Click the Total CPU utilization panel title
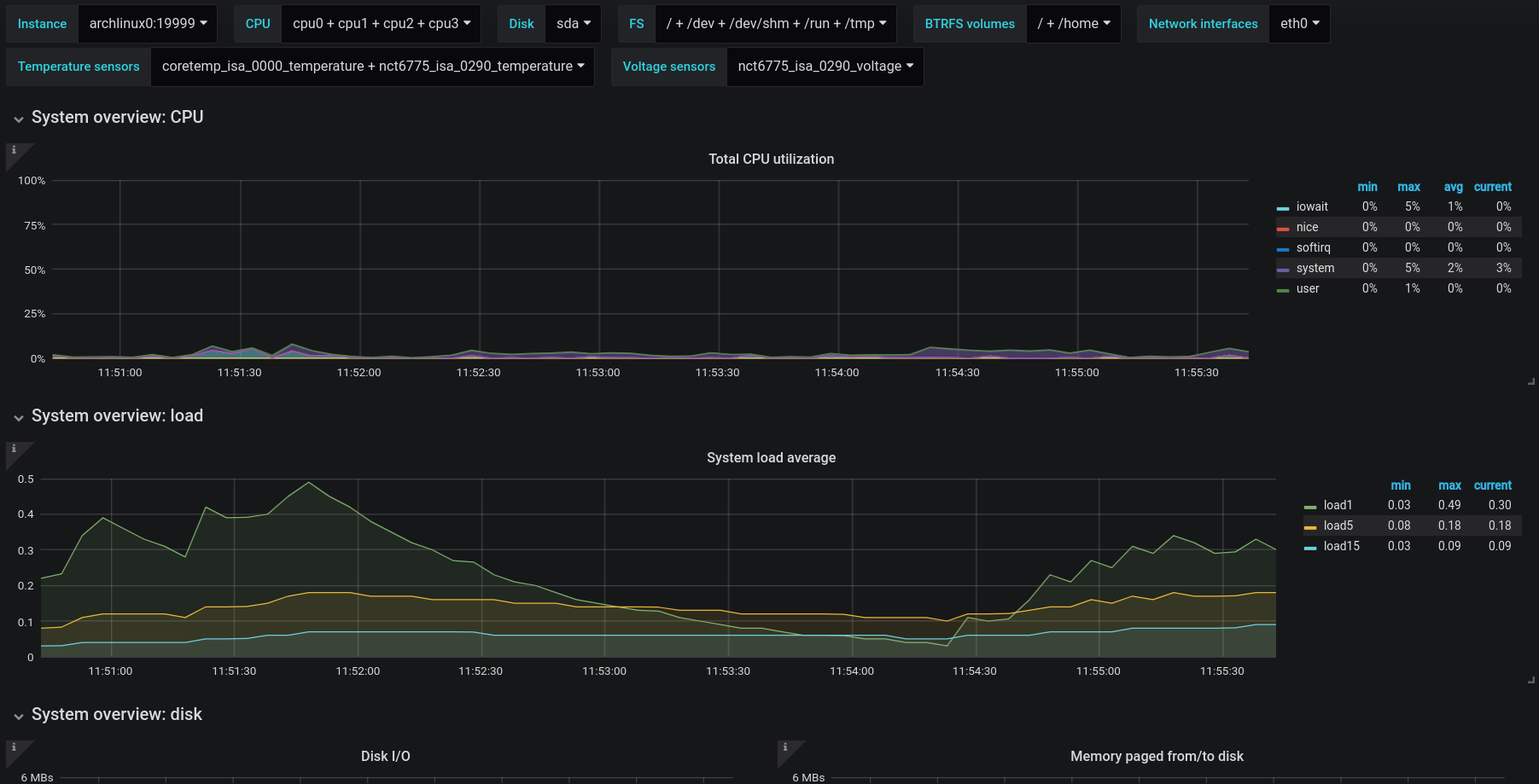The width and height of the screenshot is (1539, 784). coord(771,159)
